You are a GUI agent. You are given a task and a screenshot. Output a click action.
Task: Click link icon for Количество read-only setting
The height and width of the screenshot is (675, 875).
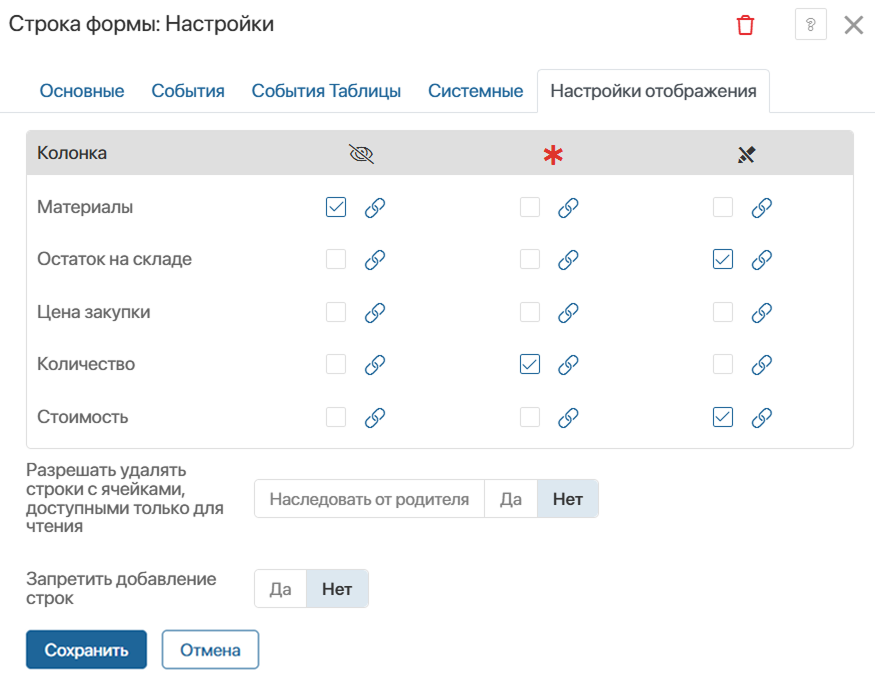(762, 365)
